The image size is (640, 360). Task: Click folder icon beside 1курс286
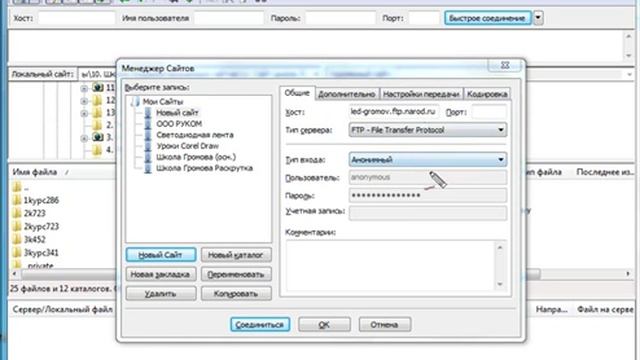[17, 200]
